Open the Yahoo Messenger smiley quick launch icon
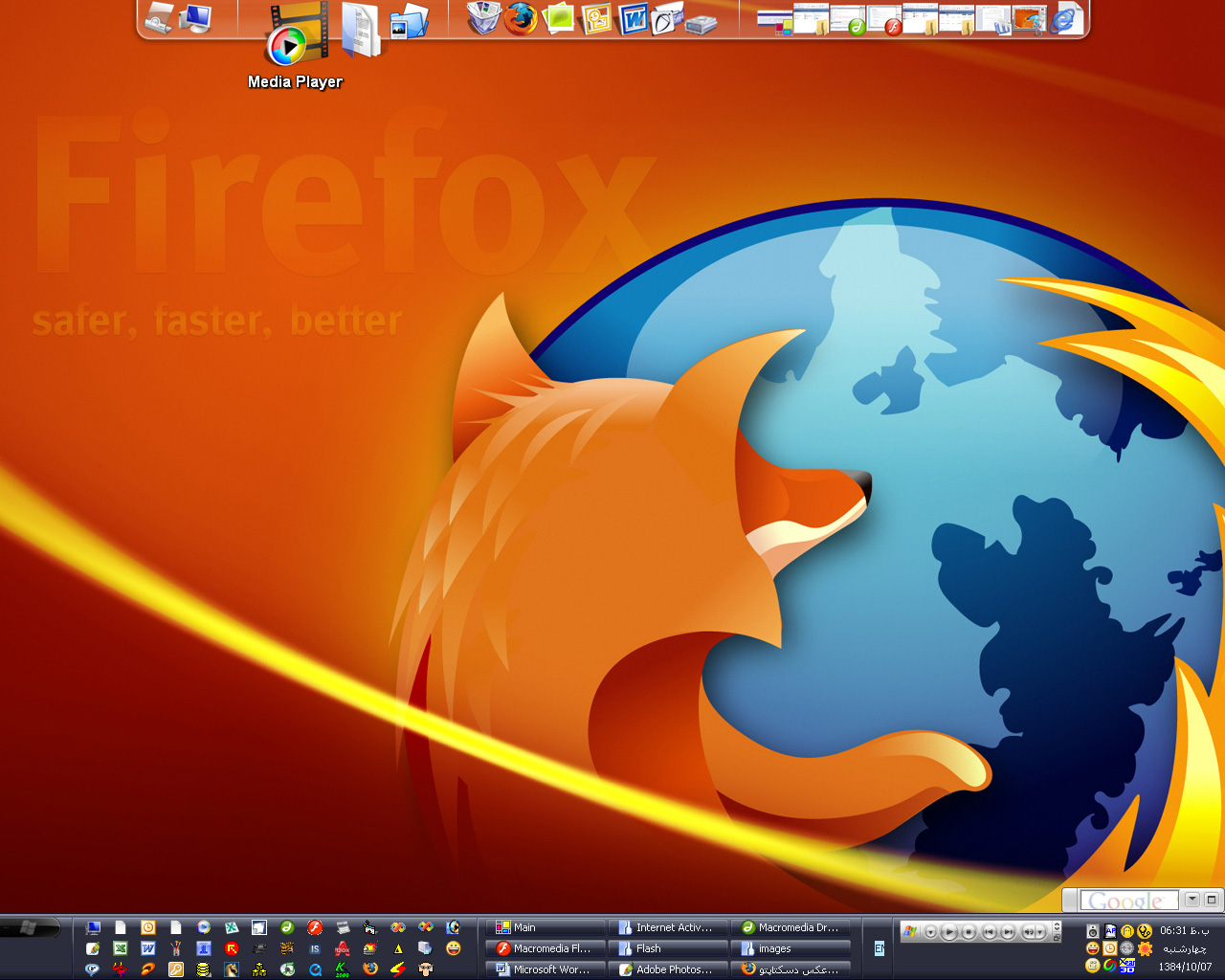 454,948
